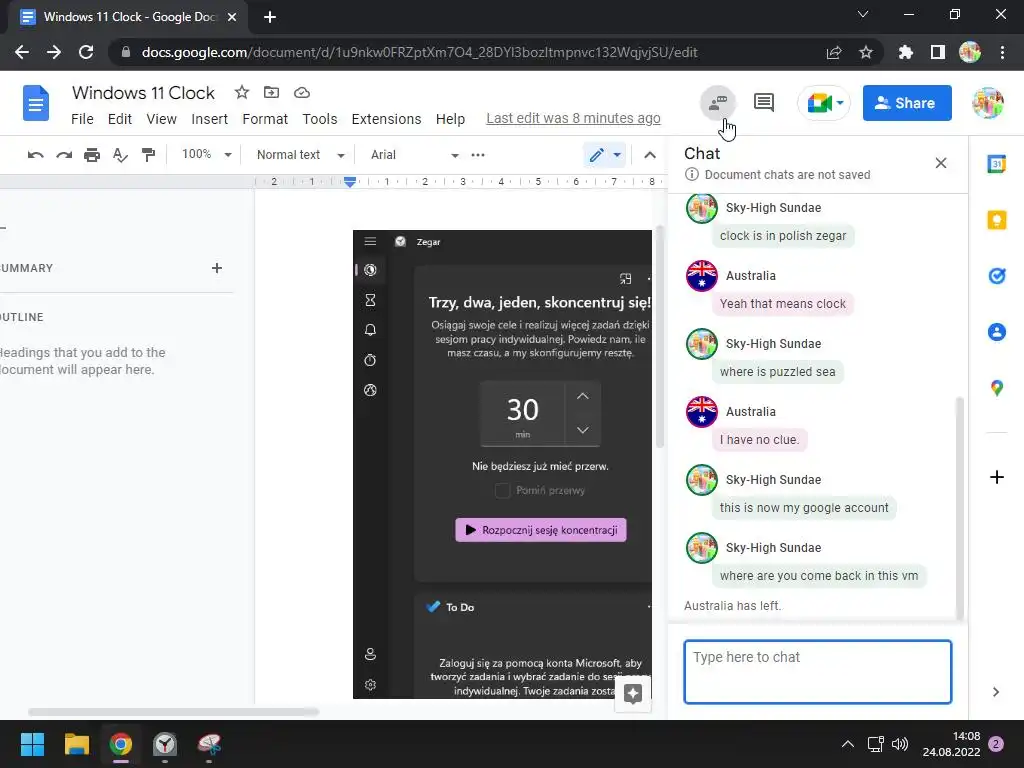Open the View menu

pyautogui.click(x=161, y=119)
